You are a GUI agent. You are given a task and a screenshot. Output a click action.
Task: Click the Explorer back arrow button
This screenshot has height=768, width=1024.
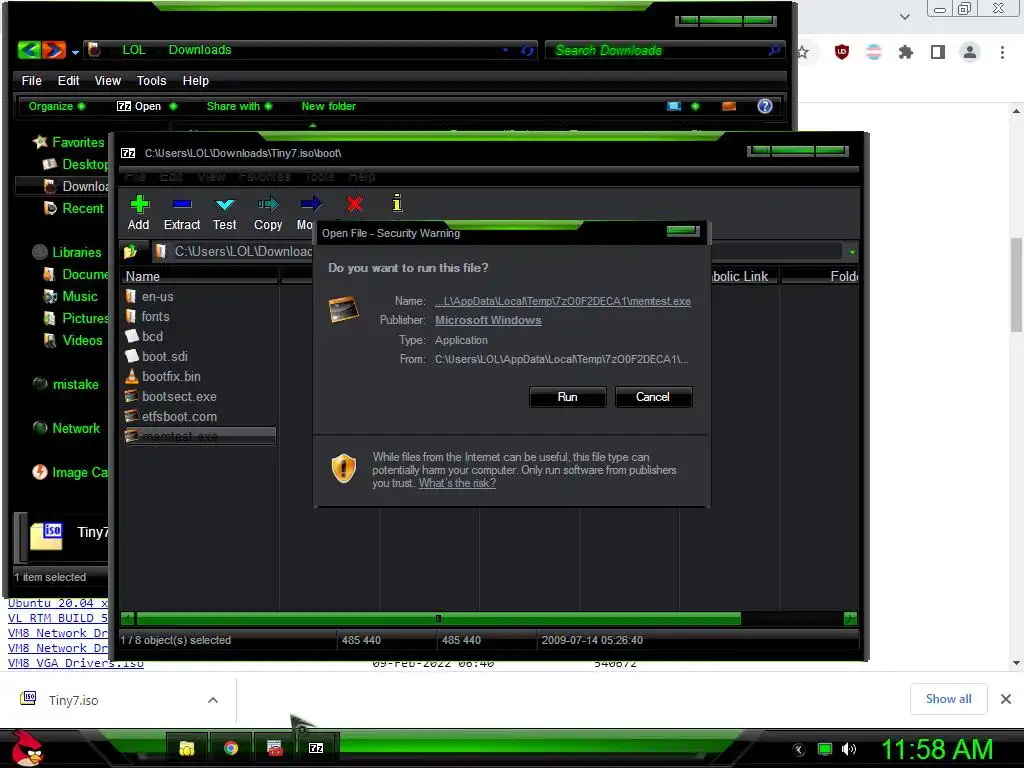[29, 50]
